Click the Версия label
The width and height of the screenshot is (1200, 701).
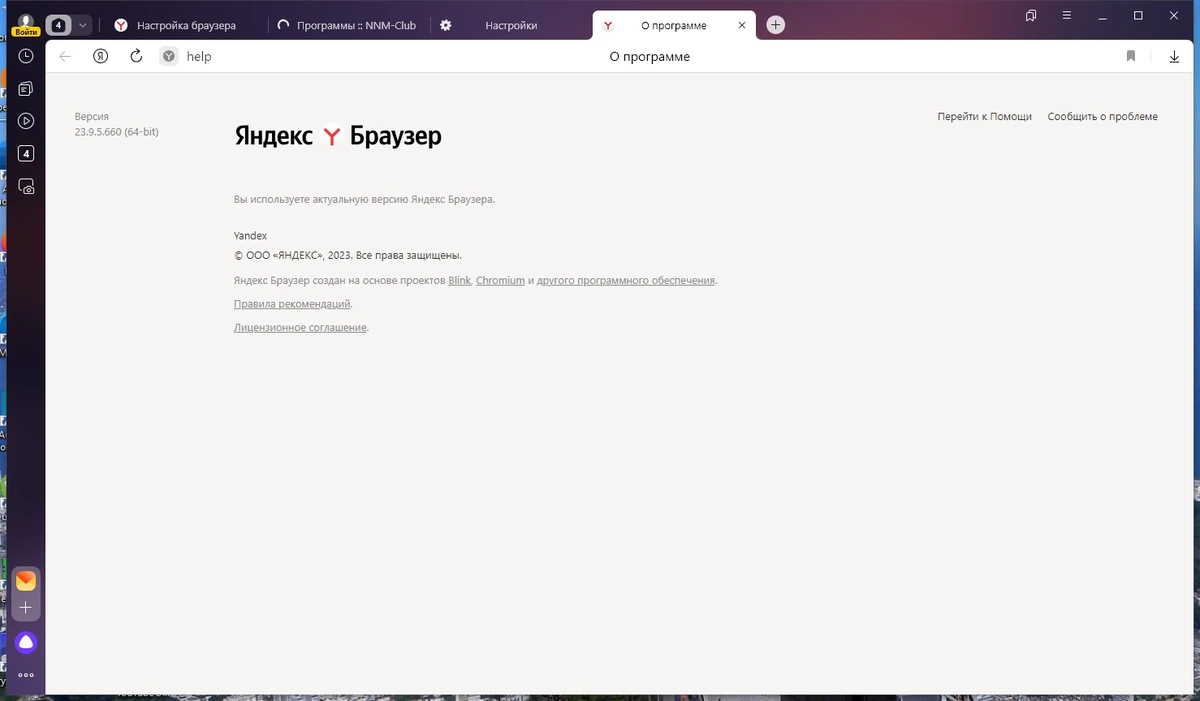[91, 117]
